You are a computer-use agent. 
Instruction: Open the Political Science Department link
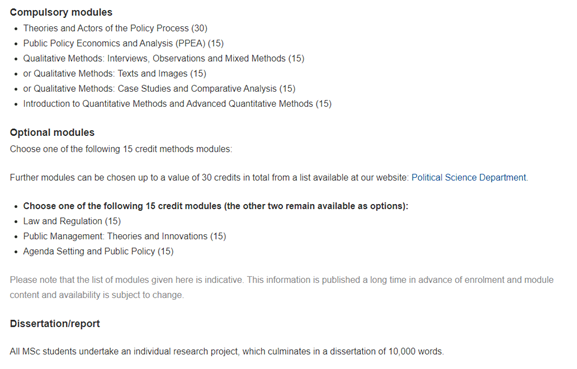(469, 178)
